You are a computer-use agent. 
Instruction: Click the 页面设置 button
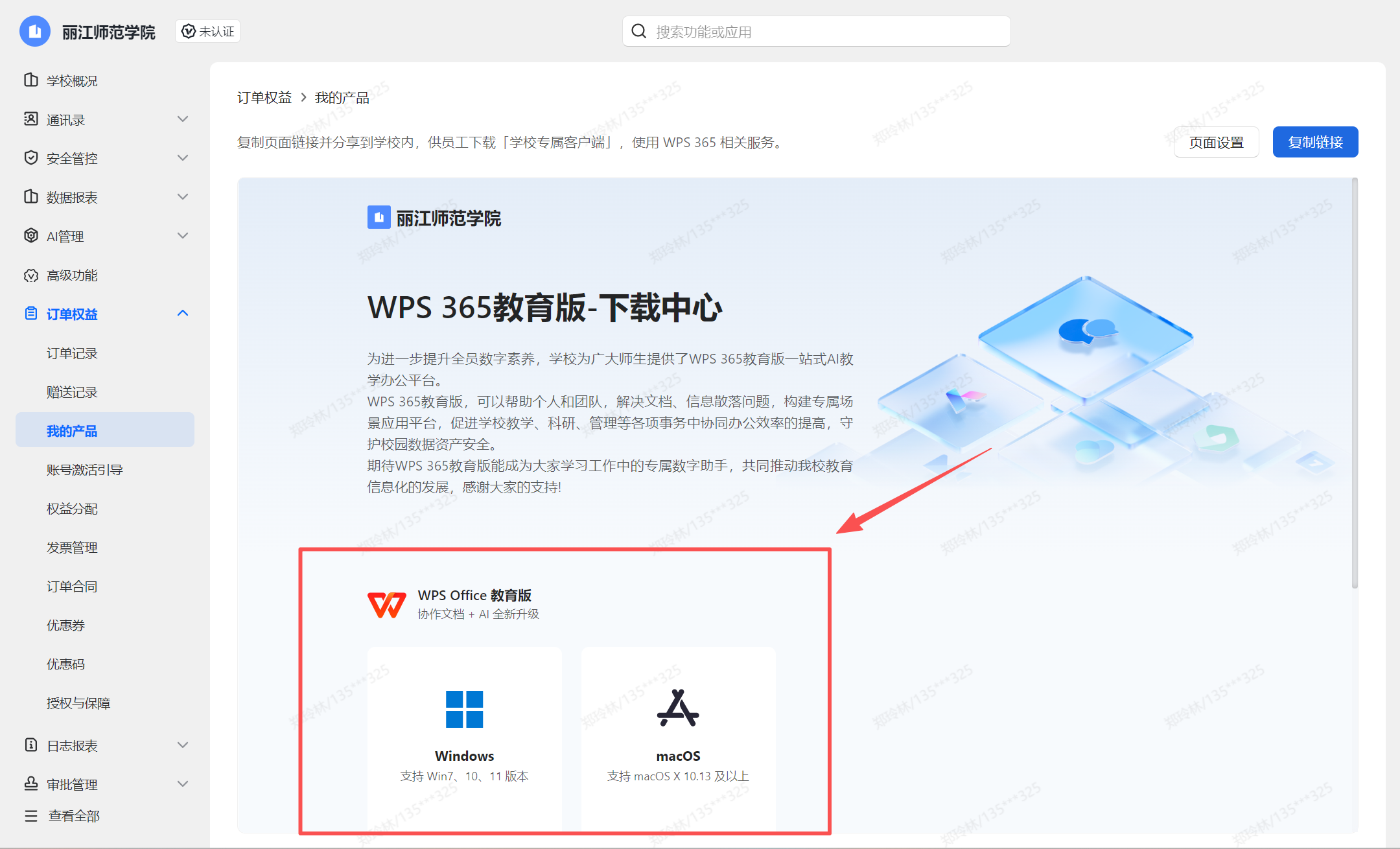[1217, 142]
